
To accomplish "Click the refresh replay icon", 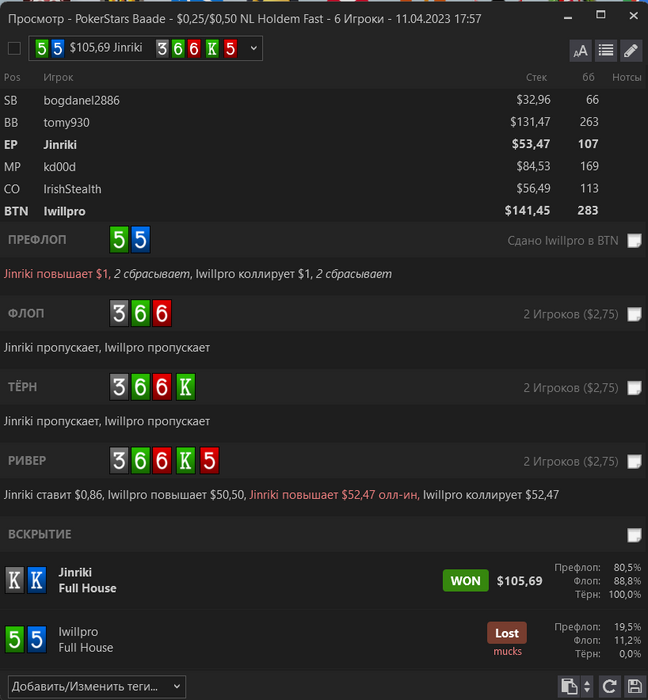I will pyautogui.click(x=610, y=686).
